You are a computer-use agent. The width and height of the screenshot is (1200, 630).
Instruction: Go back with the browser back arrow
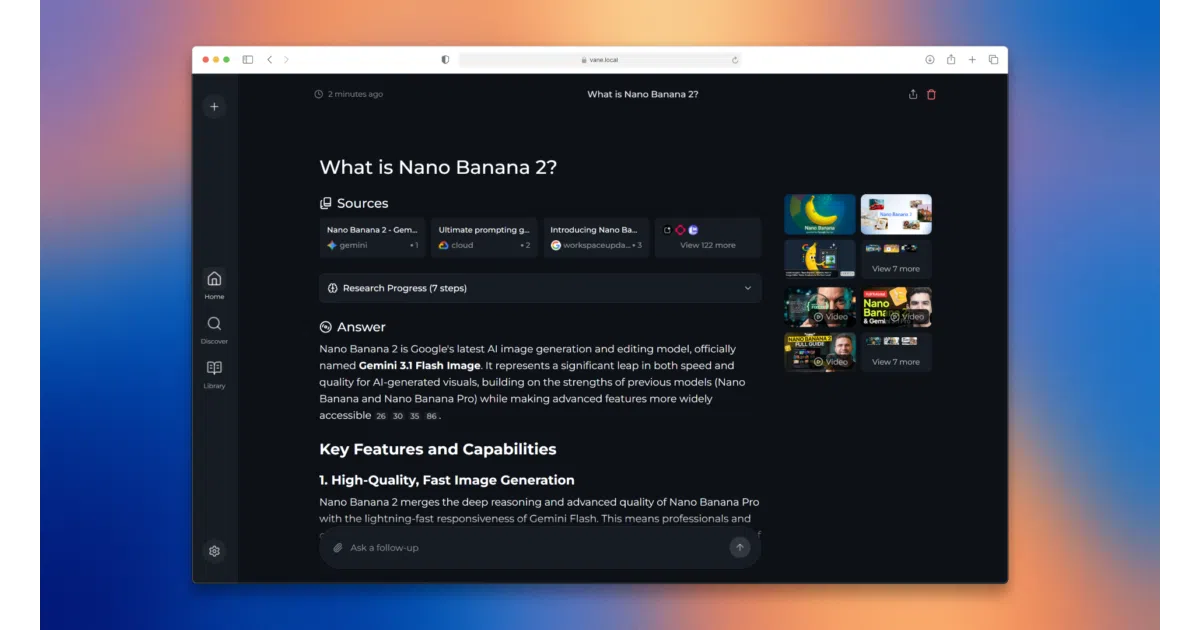click(x=269, y=60)
